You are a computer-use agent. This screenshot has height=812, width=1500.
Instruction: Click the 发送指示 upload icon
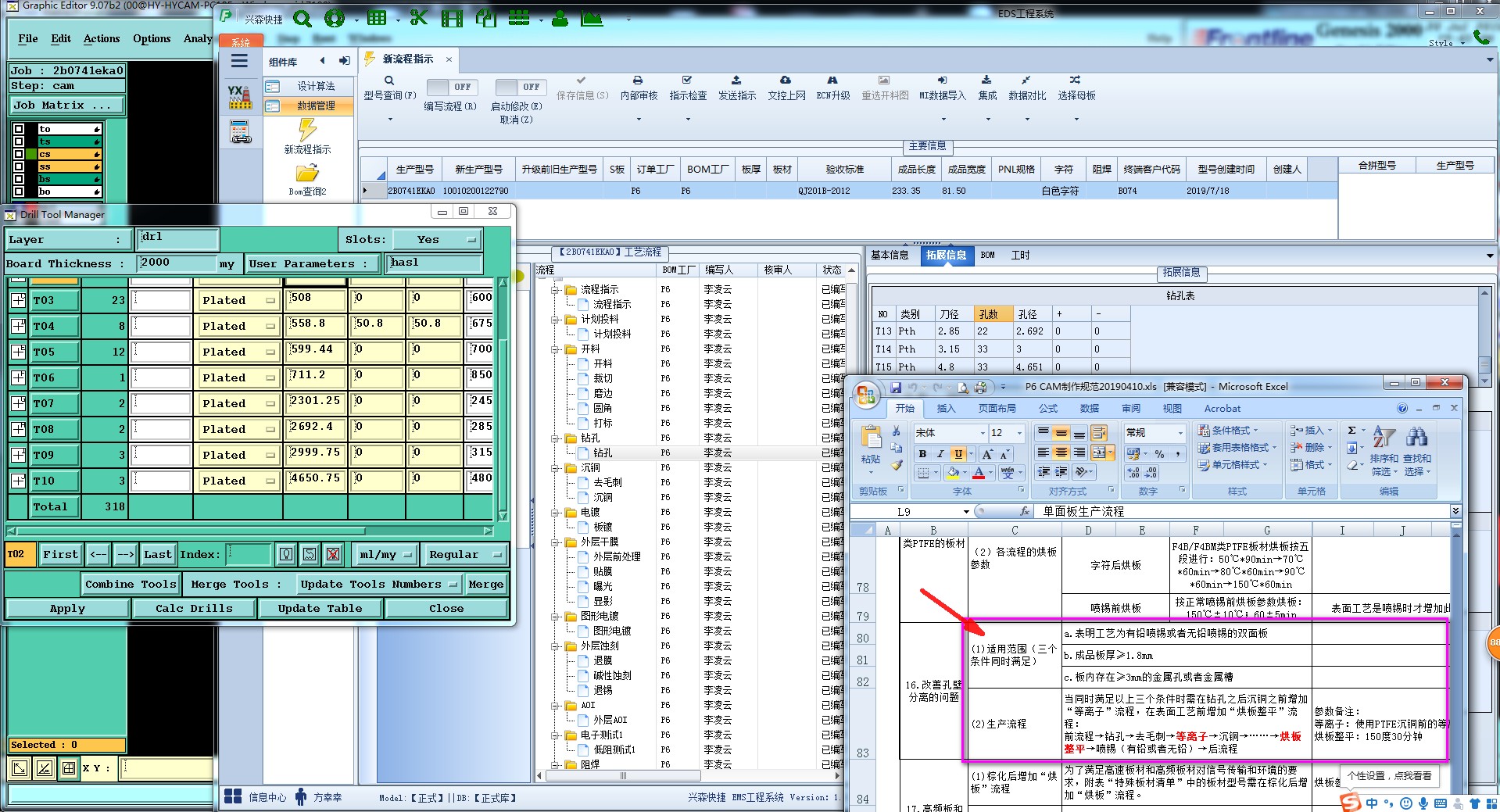(x=736, y=80)
